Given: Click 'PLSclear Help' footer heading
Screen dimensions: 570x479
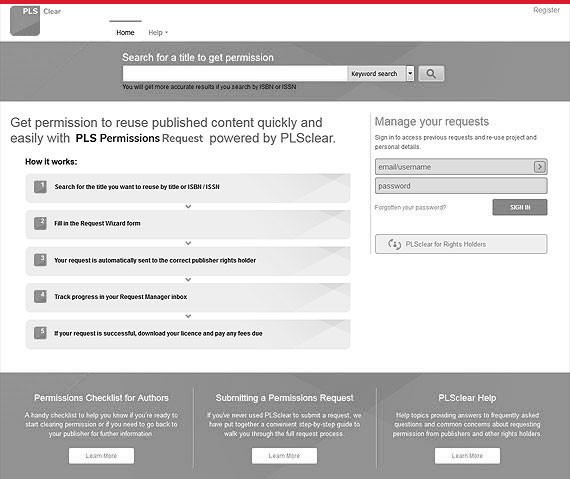Looking at the screenshot, I should point(467,398).
